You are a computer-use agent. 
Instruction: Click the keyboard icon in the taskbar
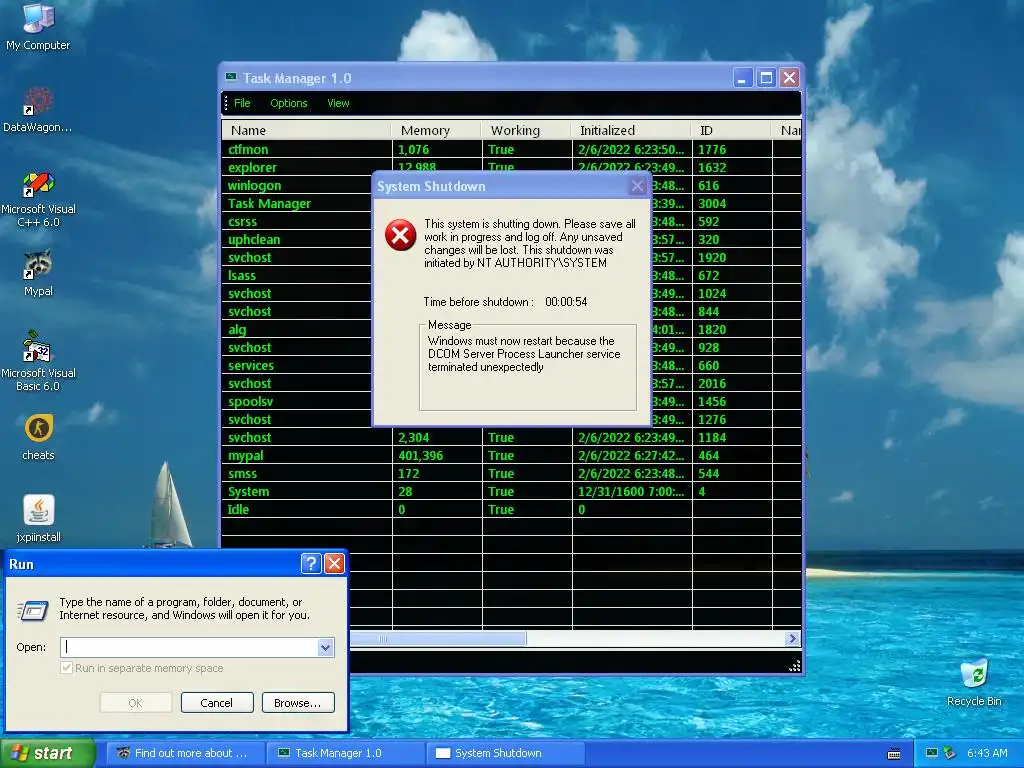point(894,754)
